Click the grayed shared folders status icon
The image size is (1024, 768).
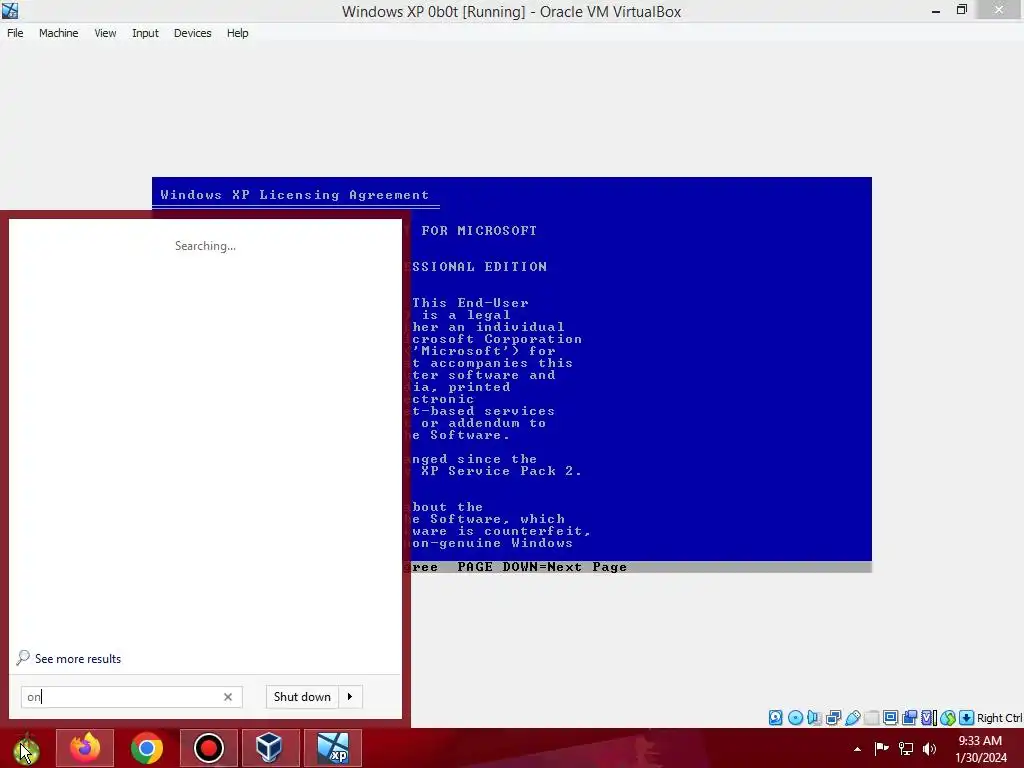[871, 718]
